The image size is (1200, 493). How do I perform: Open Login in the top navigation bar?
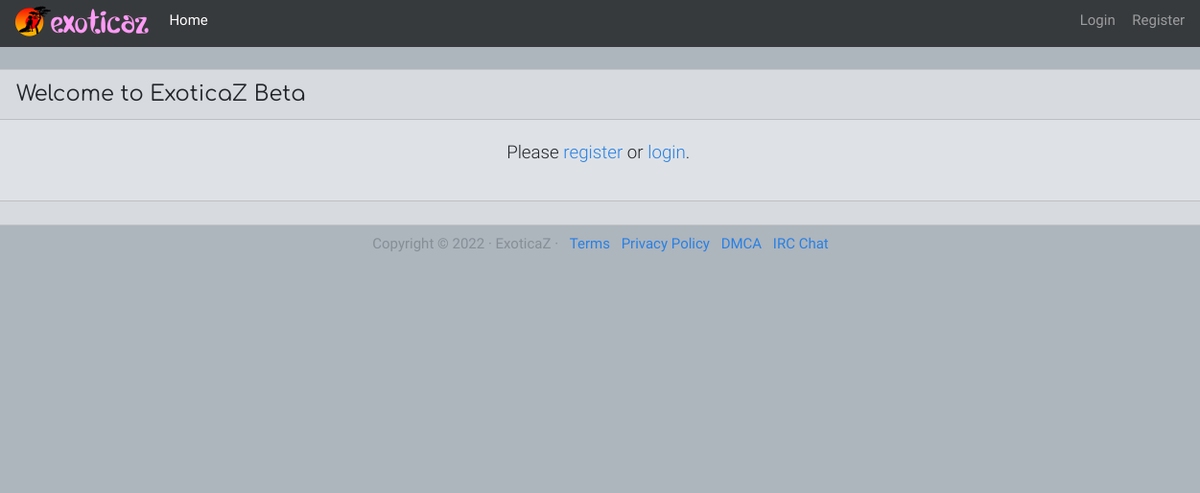pyautogui.click(x=1097, y=20)
